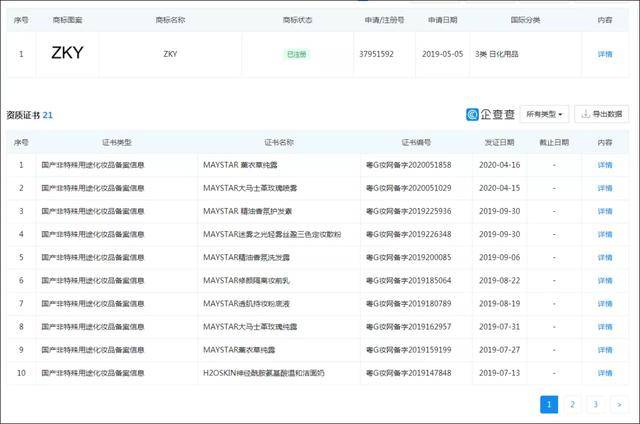Open 详情 for certificate row number 5
The width and height of the screenshot is (640, 424).
click(605, 257)
